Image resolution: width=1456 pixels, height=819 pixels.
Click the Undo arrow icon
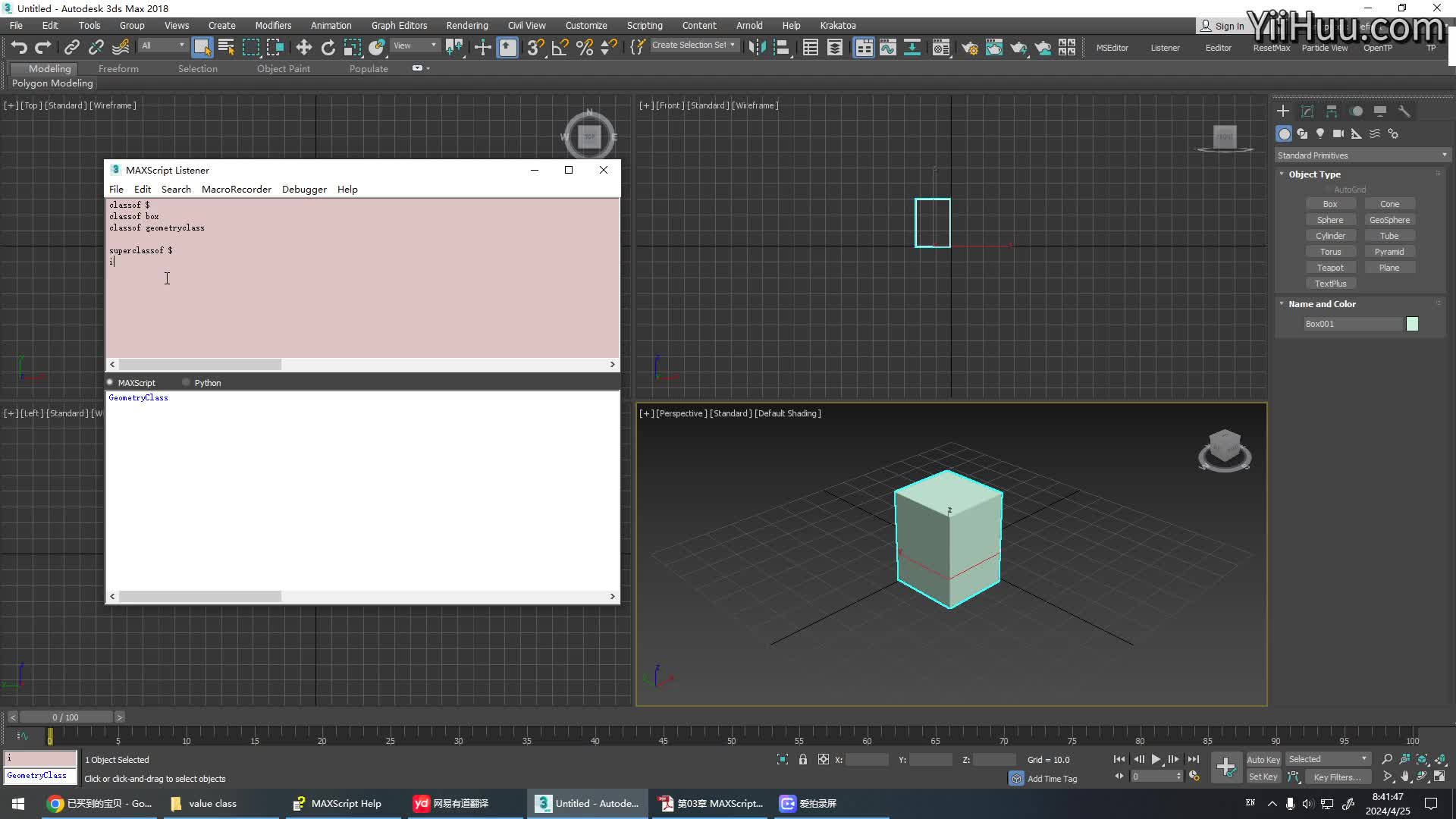click(x=19, y=47)
